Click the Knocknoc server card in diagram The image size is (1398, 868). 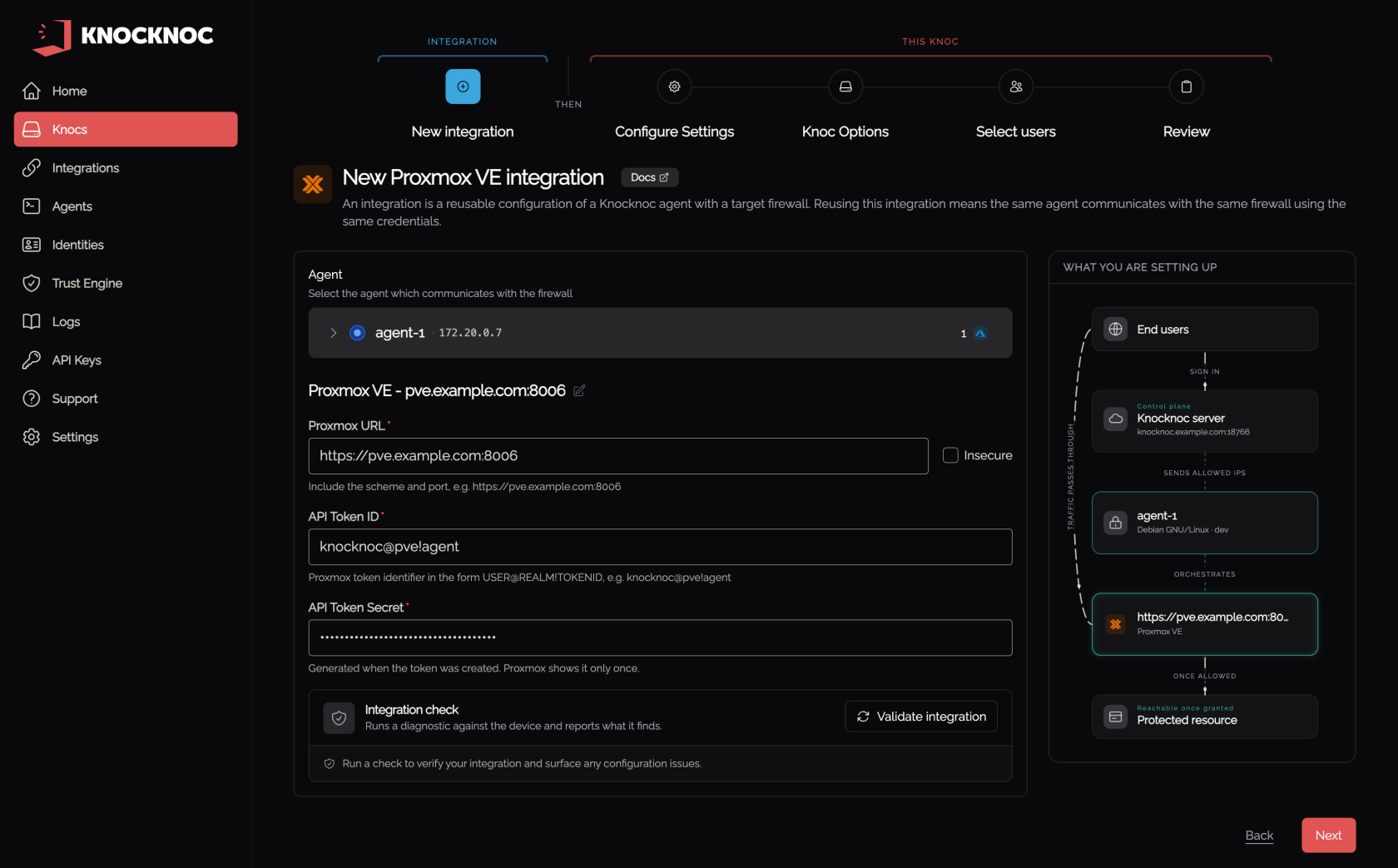pyautogui.click(x=1204, y=421)
